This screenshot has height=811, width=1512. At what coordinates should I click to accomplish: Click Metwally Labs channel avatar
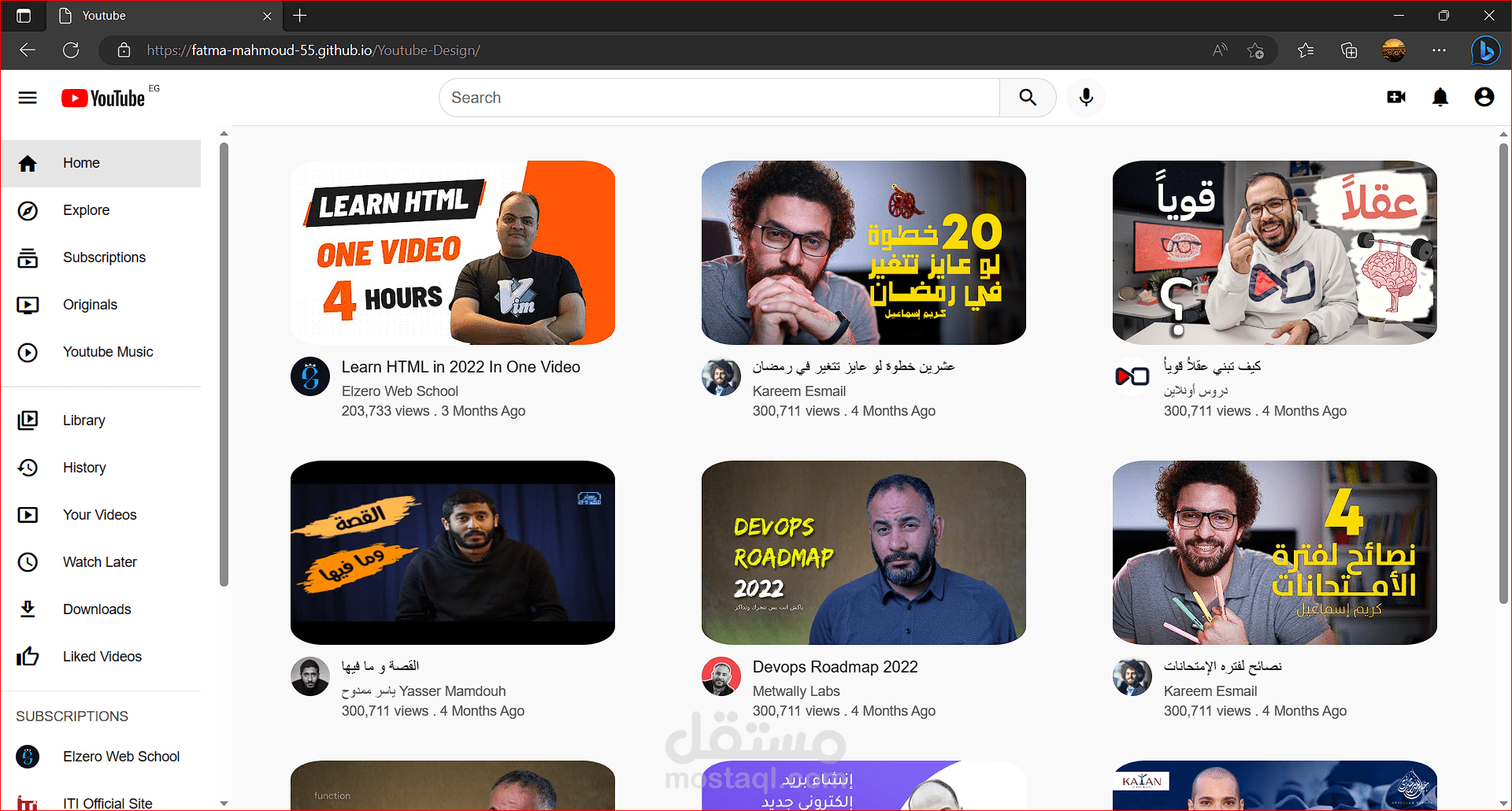point(721,676)
